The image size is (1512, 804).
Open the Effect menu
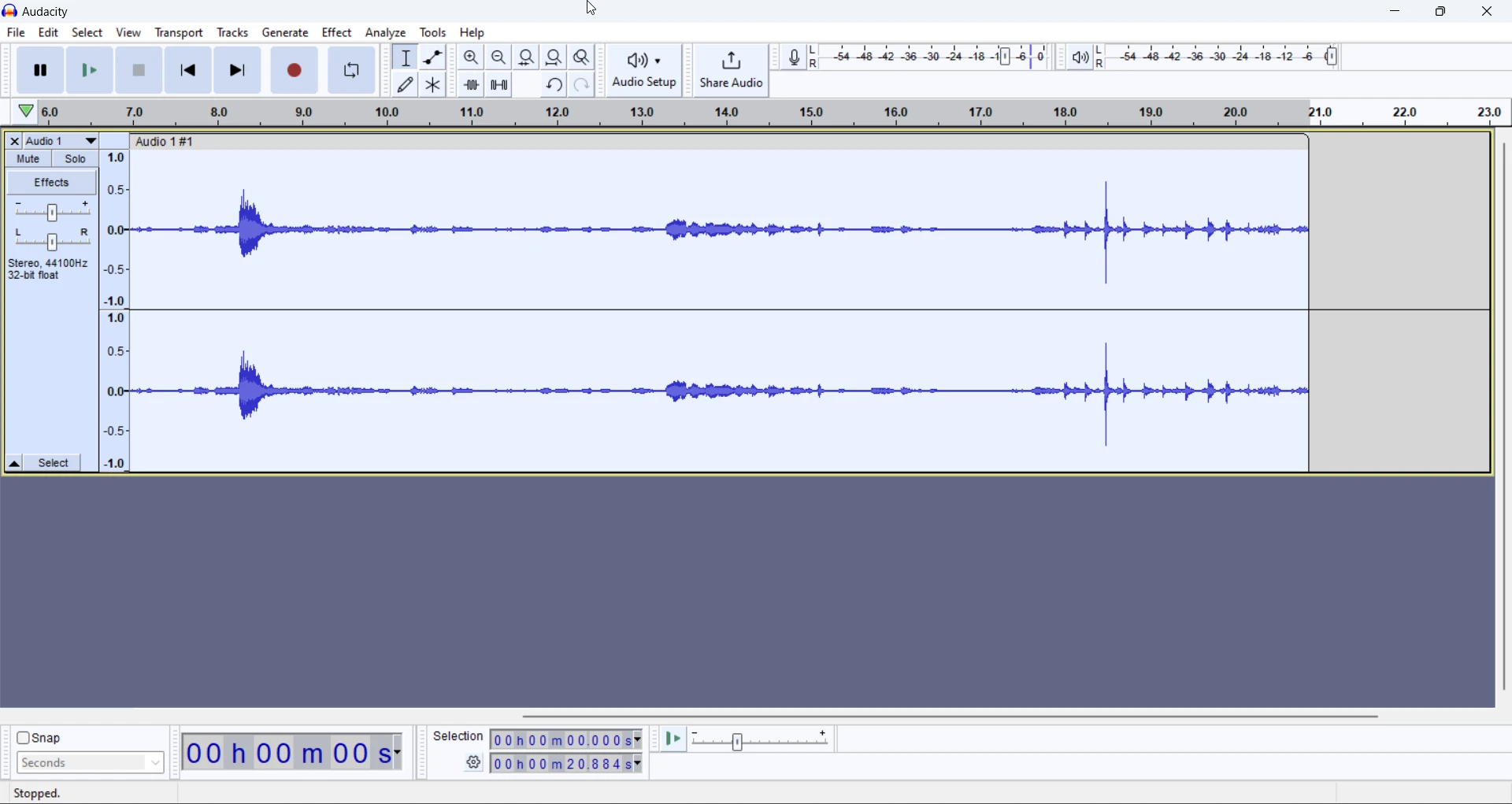tap(337, 33)
